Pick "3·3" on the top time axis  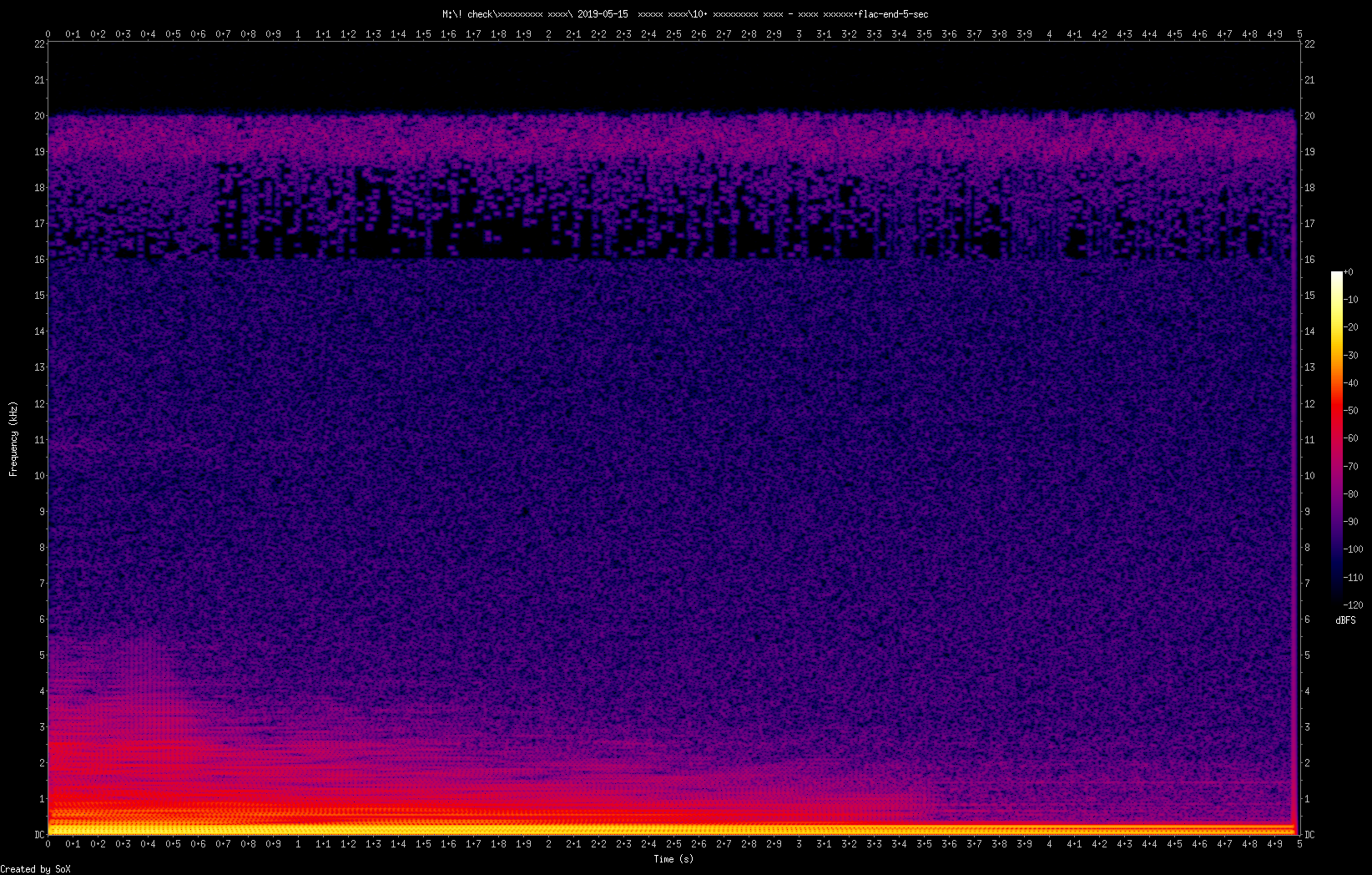(874, 34)
